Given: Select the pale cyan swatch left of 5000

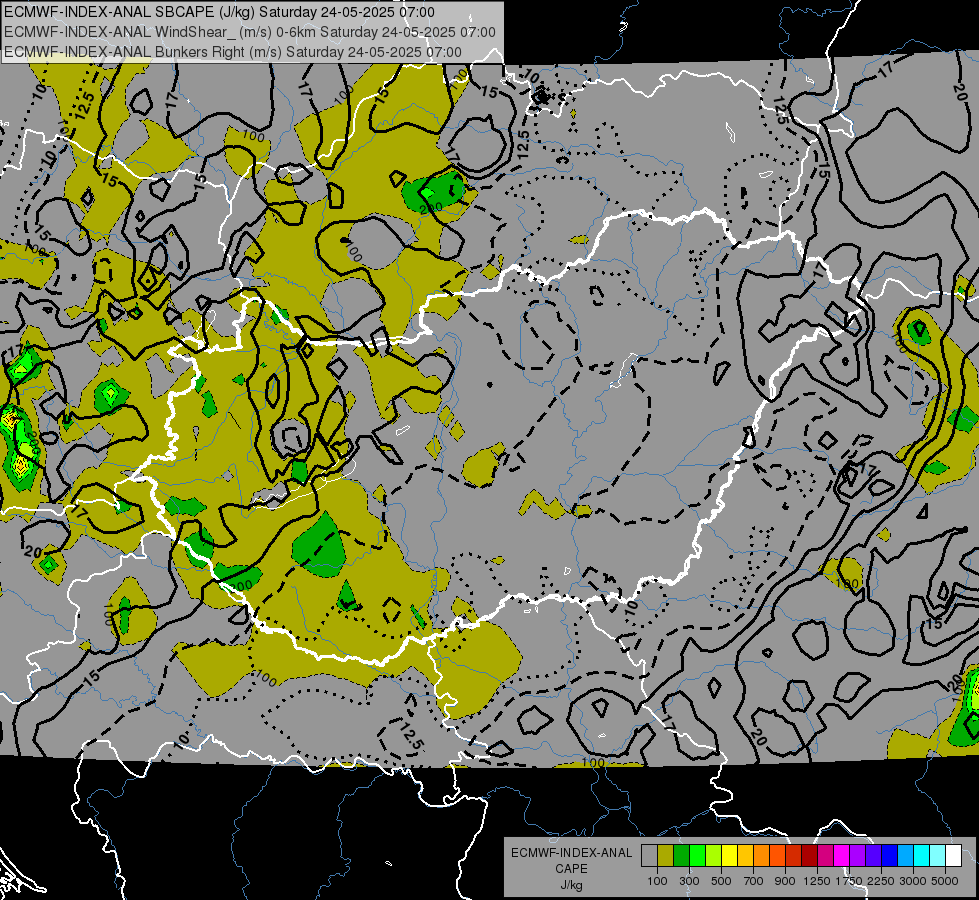Looking at the screenshot, I should [x=938, y=855].
